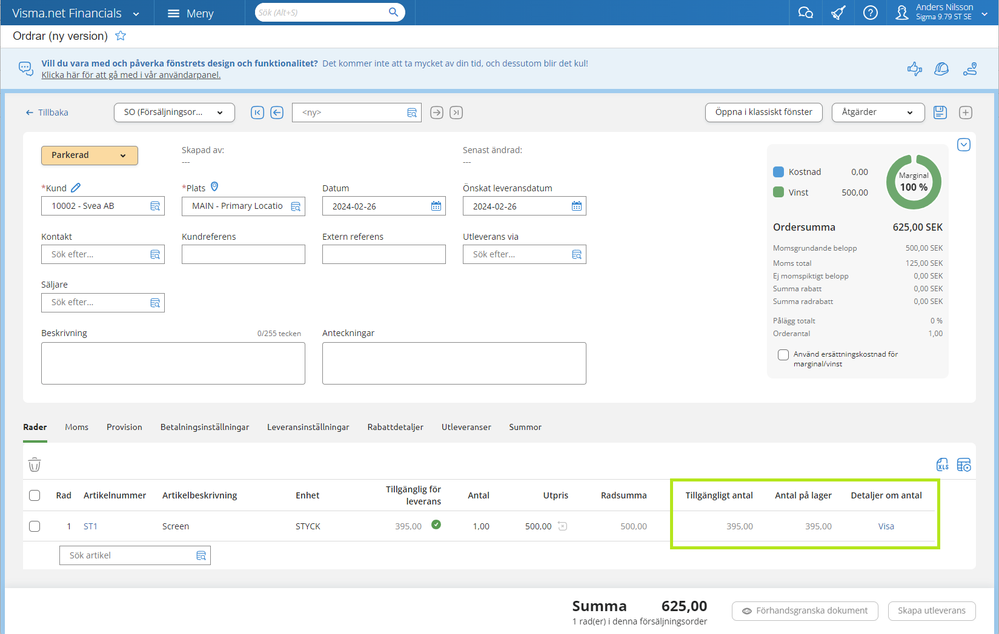Click the Anteckningar text area
999x634 pixels.
[454, 363]
